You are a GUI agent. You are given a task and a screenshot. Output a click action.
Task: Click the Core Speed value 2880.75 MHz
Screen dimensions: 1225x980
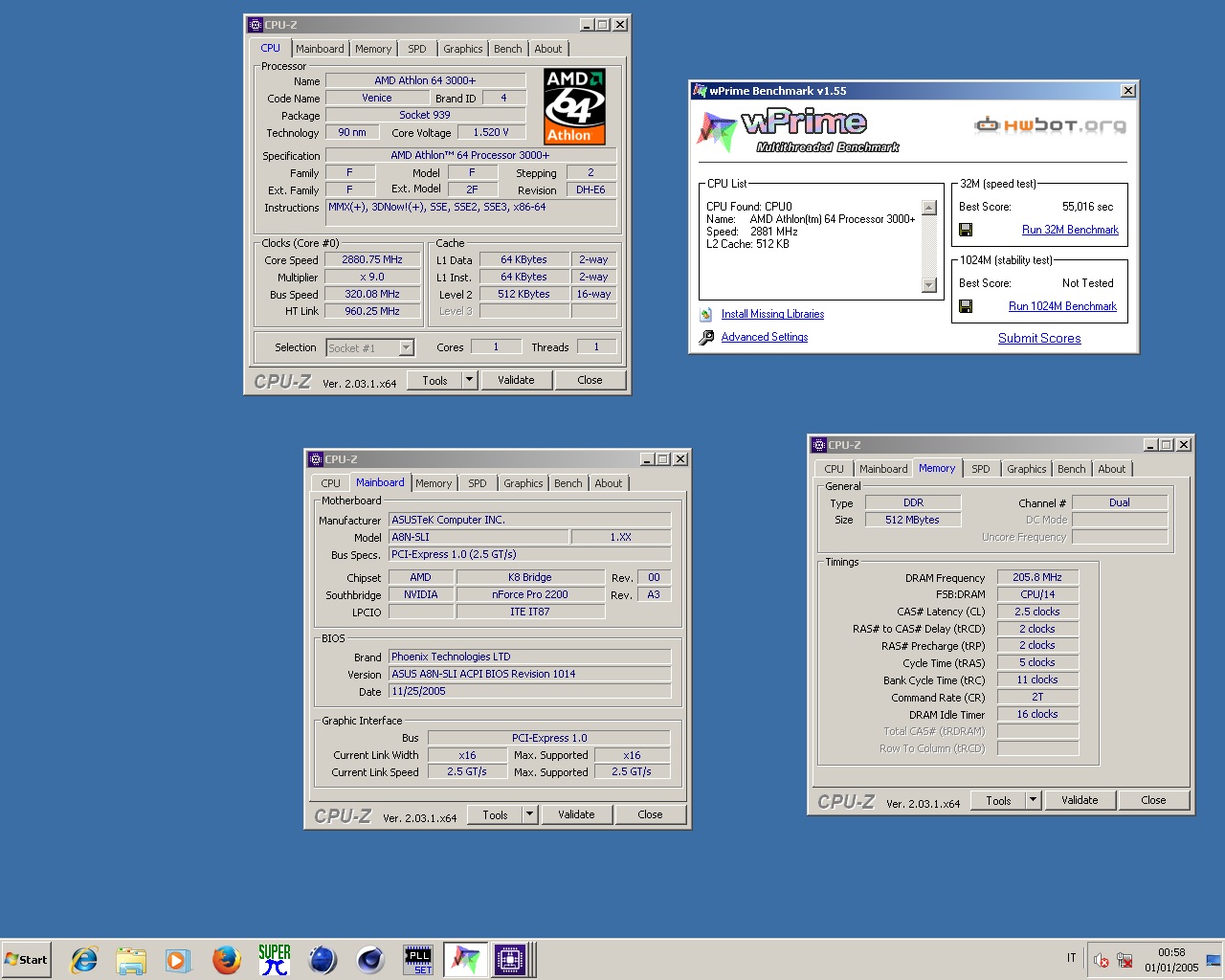[x=372, y=259]
